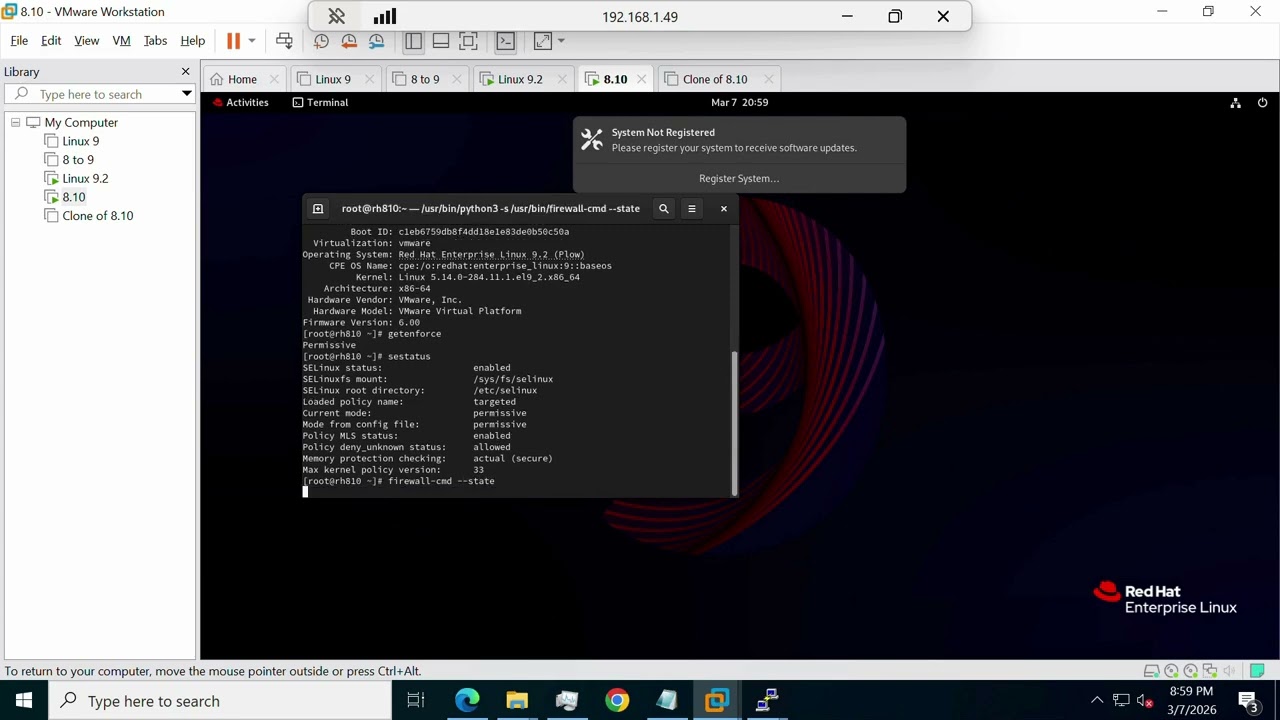Viewport: 1280px width, 720px height.
Task: Toggle the library panel toolbar button
Action: point(413,41)
